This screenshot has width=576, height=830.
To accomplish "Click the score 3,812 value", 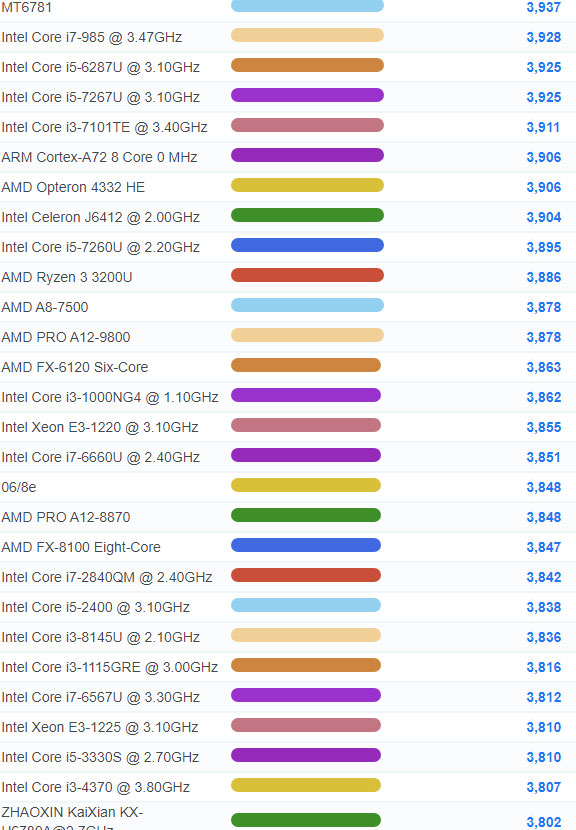I will pos(544,698).
